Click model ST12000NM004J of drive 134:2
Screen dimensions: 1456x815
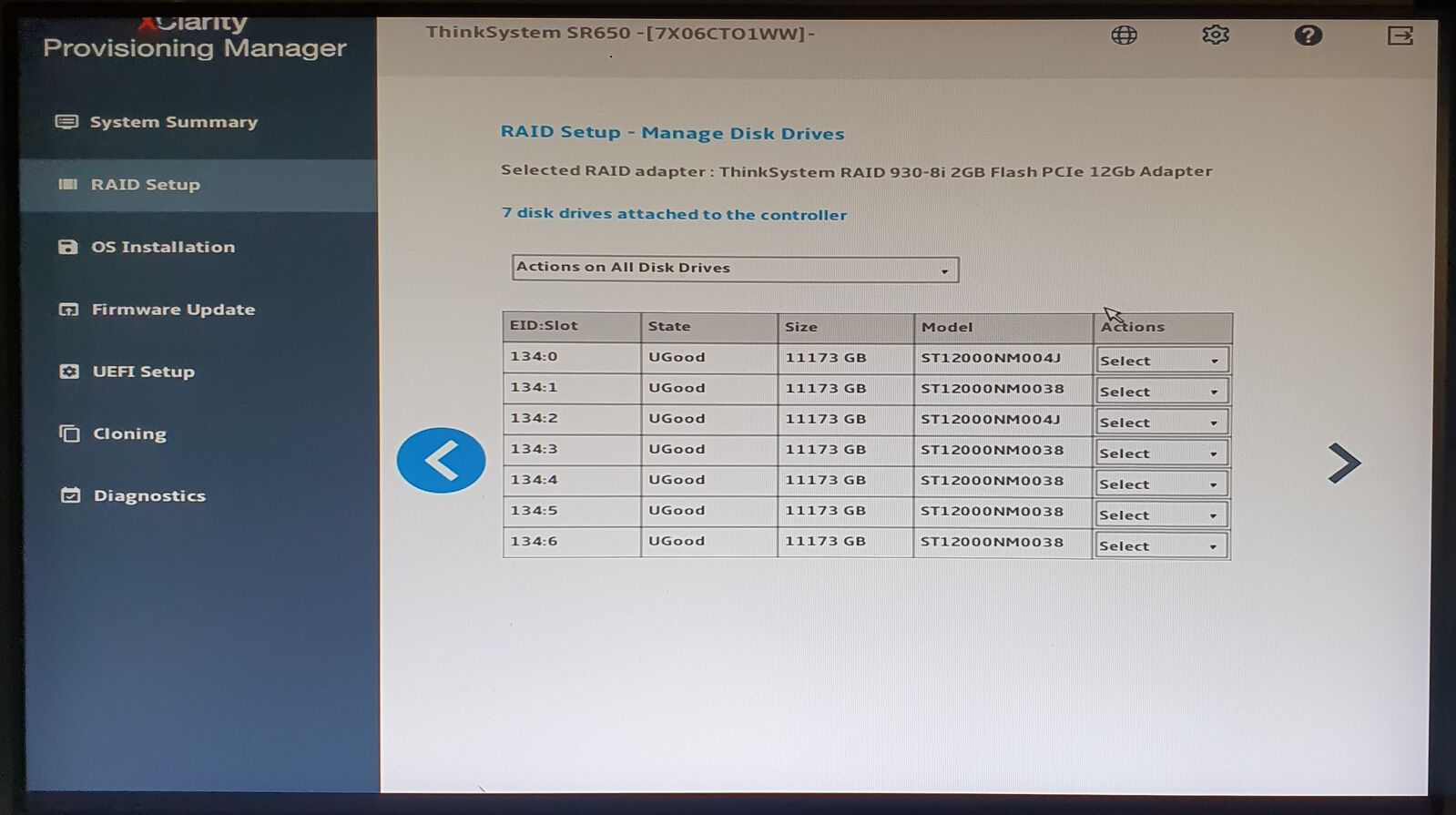(x=991, y=420)
